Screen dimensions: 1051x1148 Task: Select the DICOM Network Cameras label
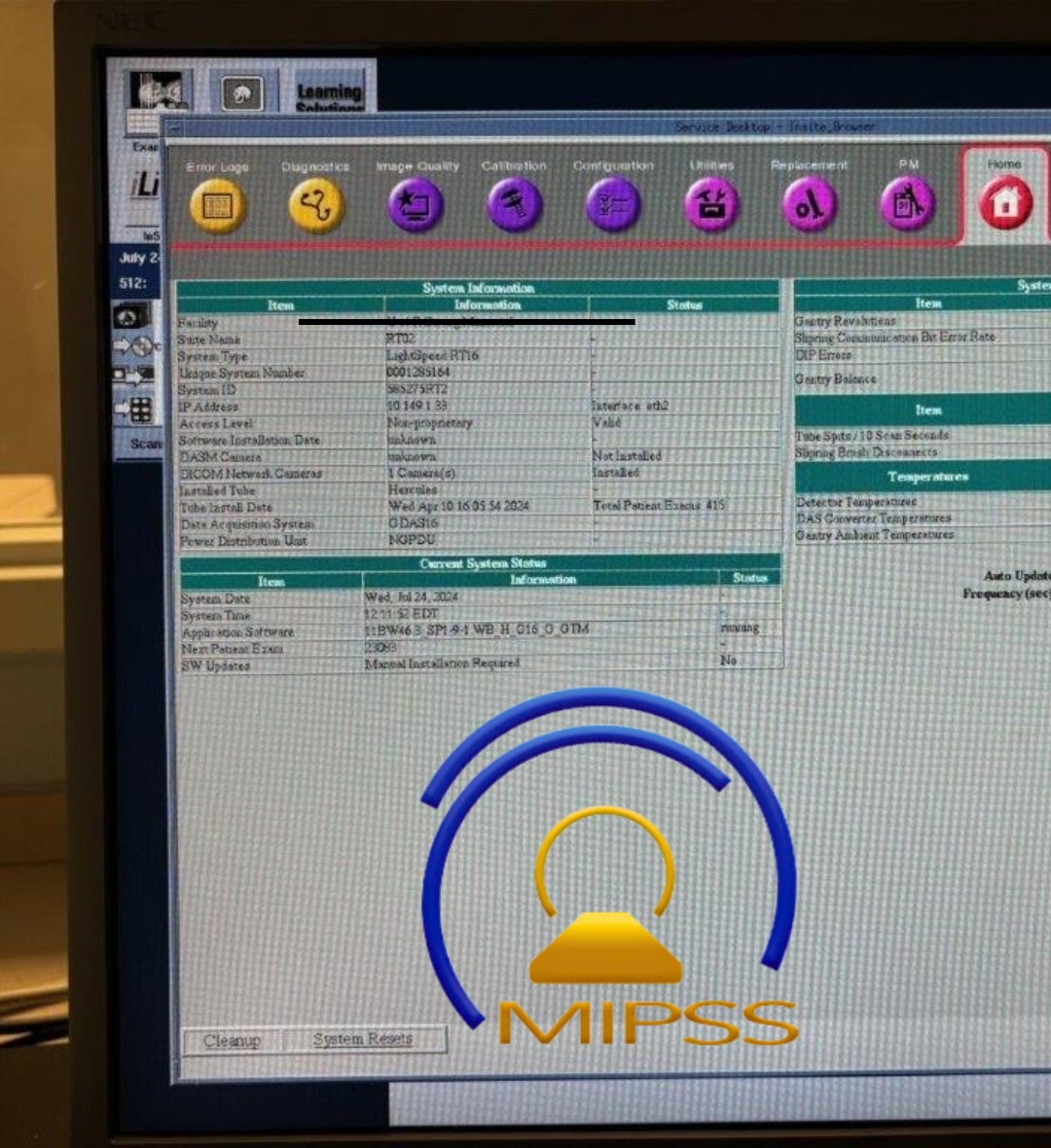pyautogui.click(x=251, y=474)
